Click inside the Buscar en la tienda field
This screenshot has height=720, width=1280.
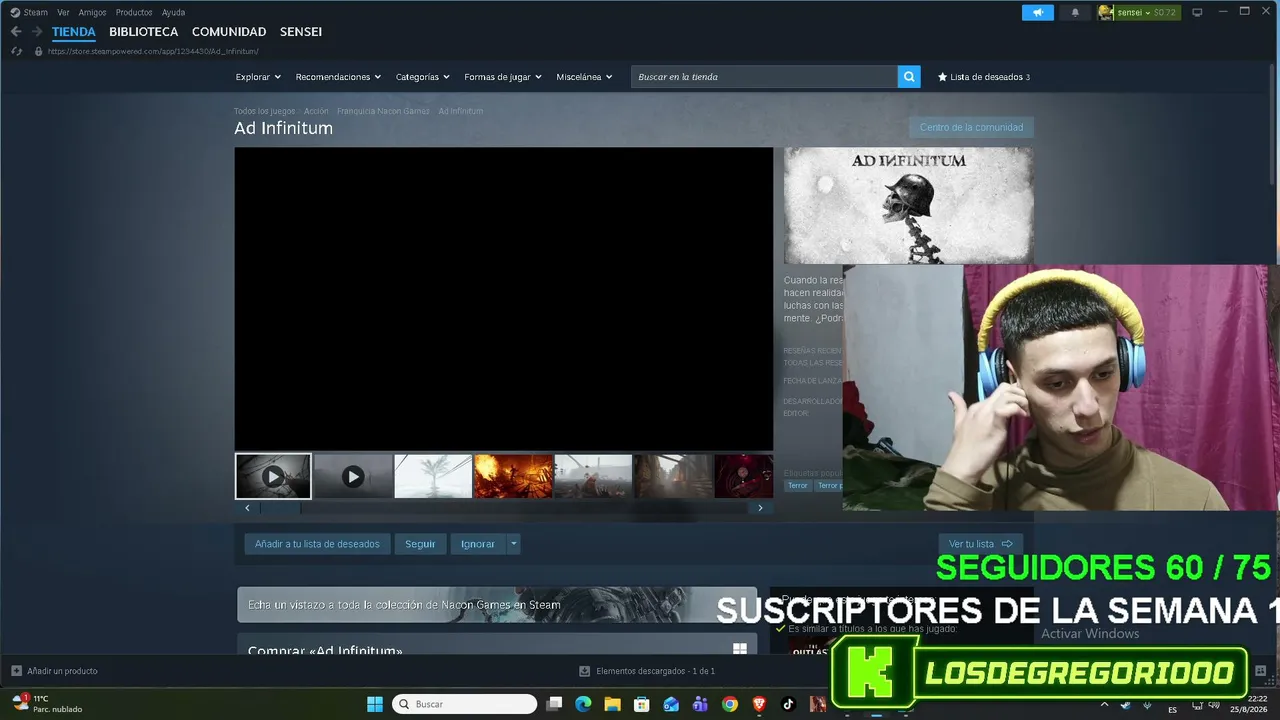[x=764, y=77]
